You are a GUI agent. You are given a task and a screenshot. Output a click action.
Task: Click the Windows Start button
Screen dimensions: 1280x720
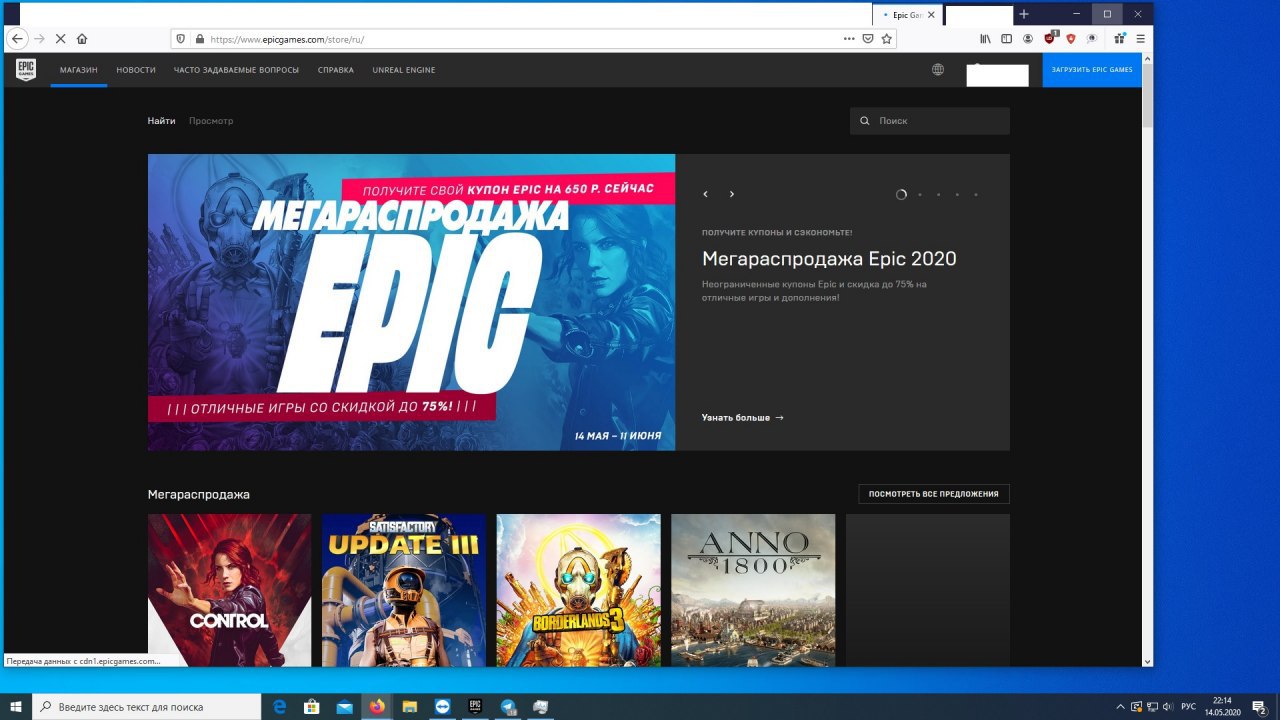(x=16, y=706)
